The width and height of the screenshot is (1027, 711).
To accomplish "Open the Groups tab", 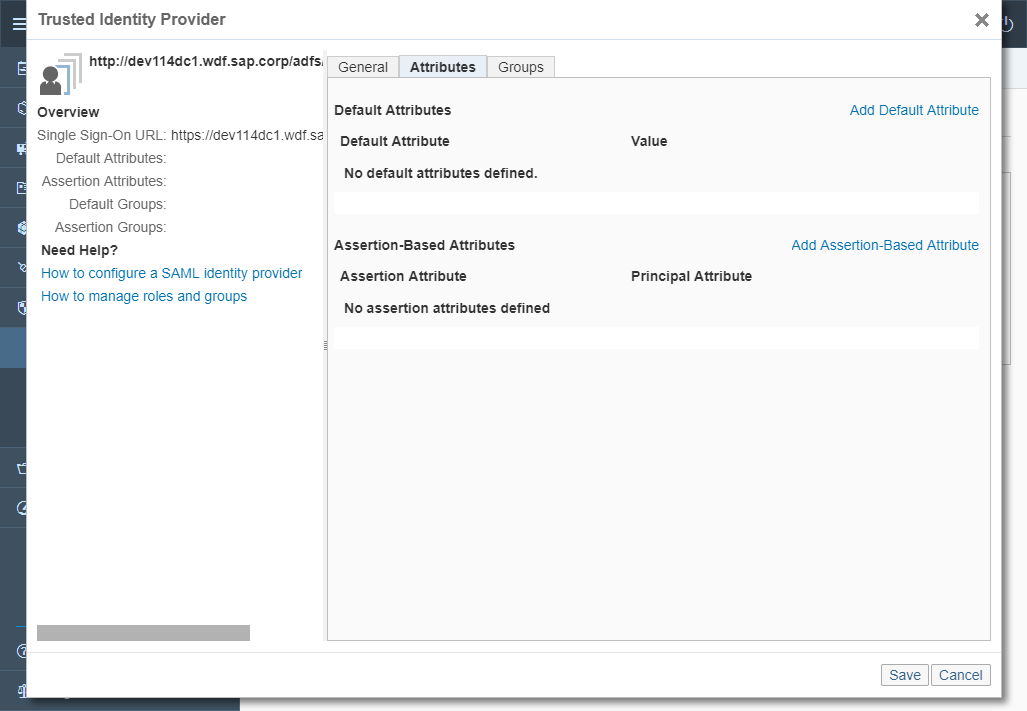I will pos(520,67).
